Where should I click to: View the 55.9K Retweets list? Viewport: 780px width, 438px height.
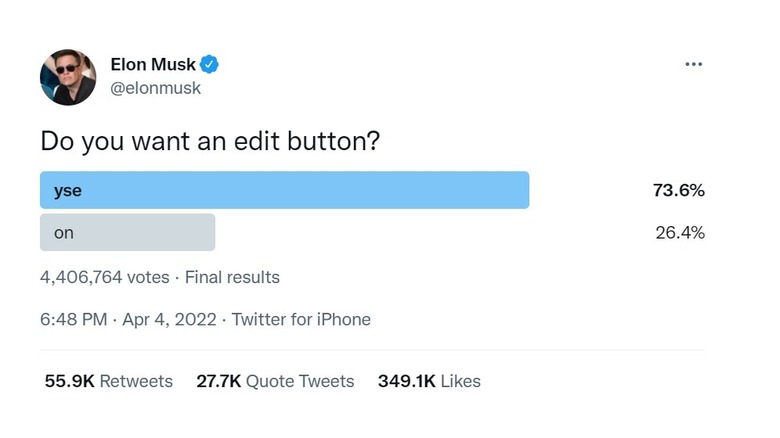pyautogui.click(x=108, y=381)
